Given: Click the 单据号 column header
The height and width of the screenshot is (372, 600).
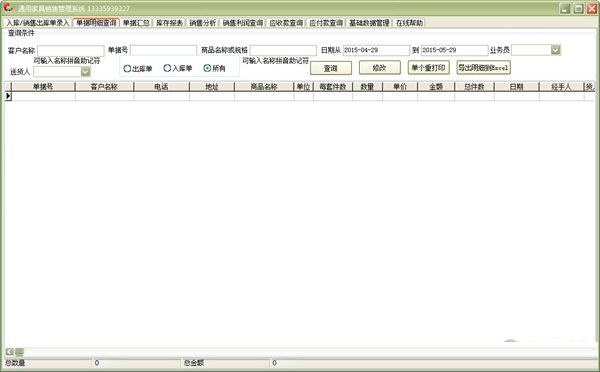Looking at the screenshot, I should (43, 86).
